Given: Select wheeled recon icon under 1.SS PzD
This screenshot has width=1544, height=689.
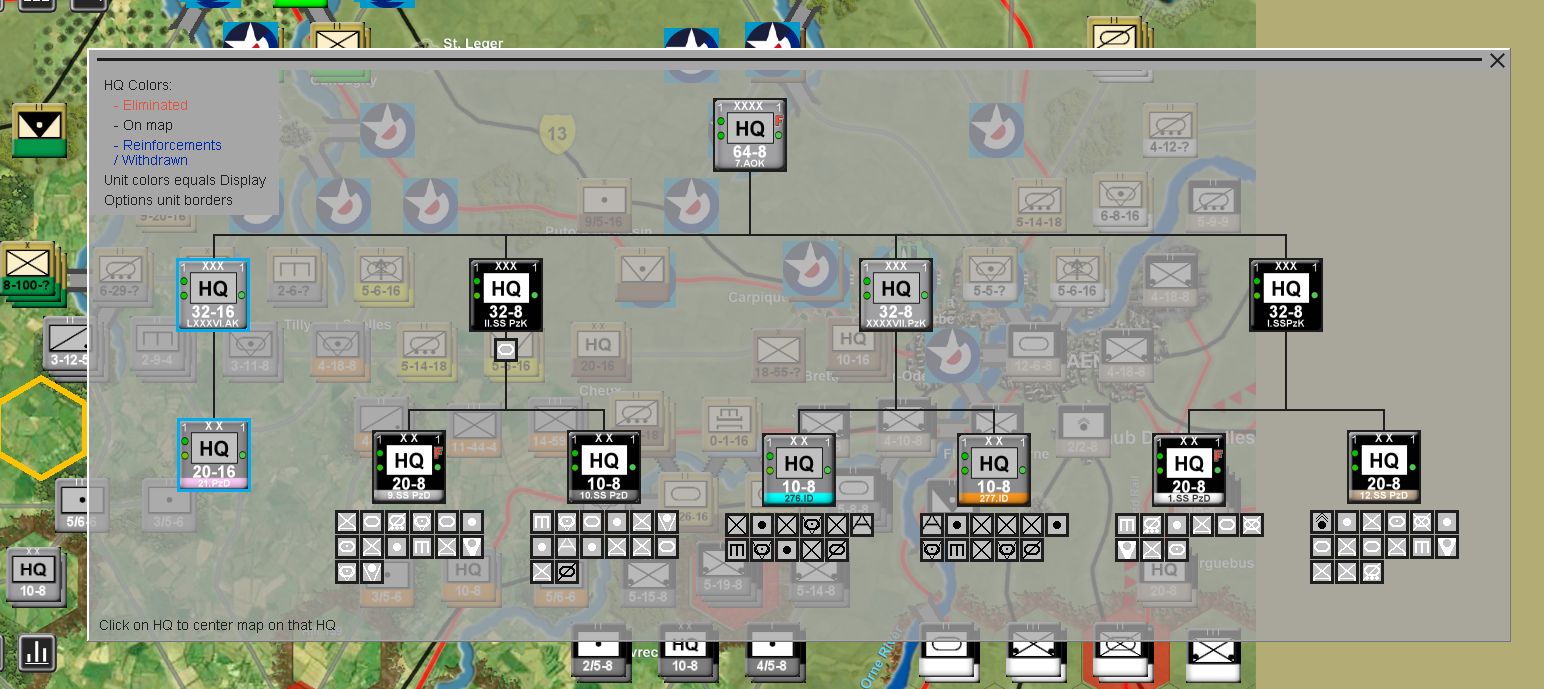Looking at the screenshot, I should (x=1152, y=524).
